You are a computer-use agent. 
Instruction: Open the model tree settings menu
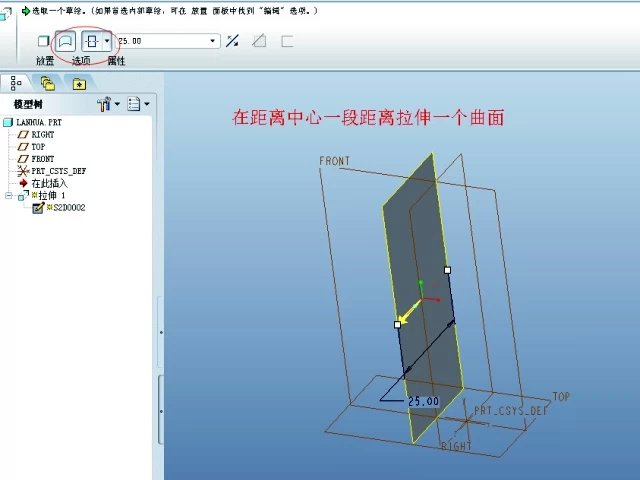[x=106, y=104]
